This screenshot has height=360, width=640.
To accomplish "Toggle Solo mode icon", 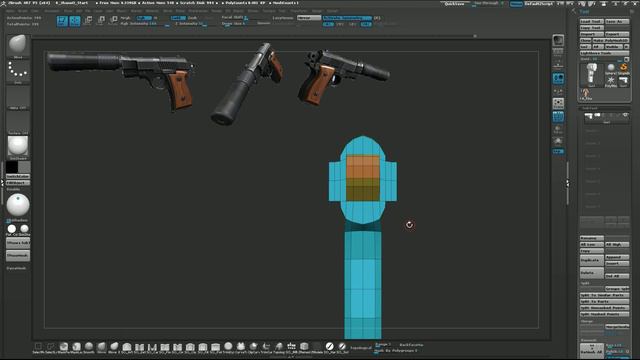I will point(558,141).
